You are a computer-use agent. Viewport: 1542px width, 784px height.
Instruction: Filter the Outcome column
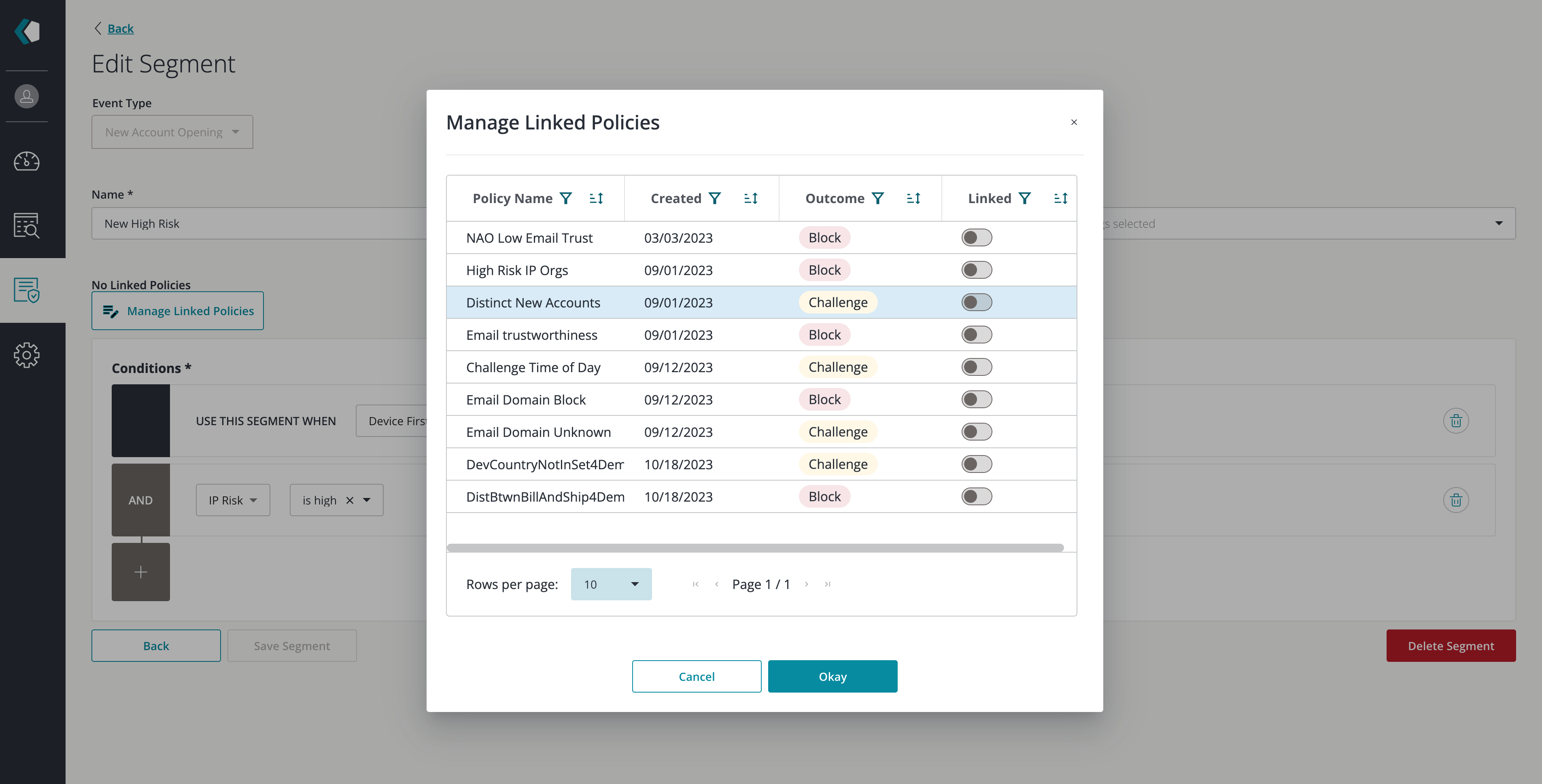[x=877, y=198]
